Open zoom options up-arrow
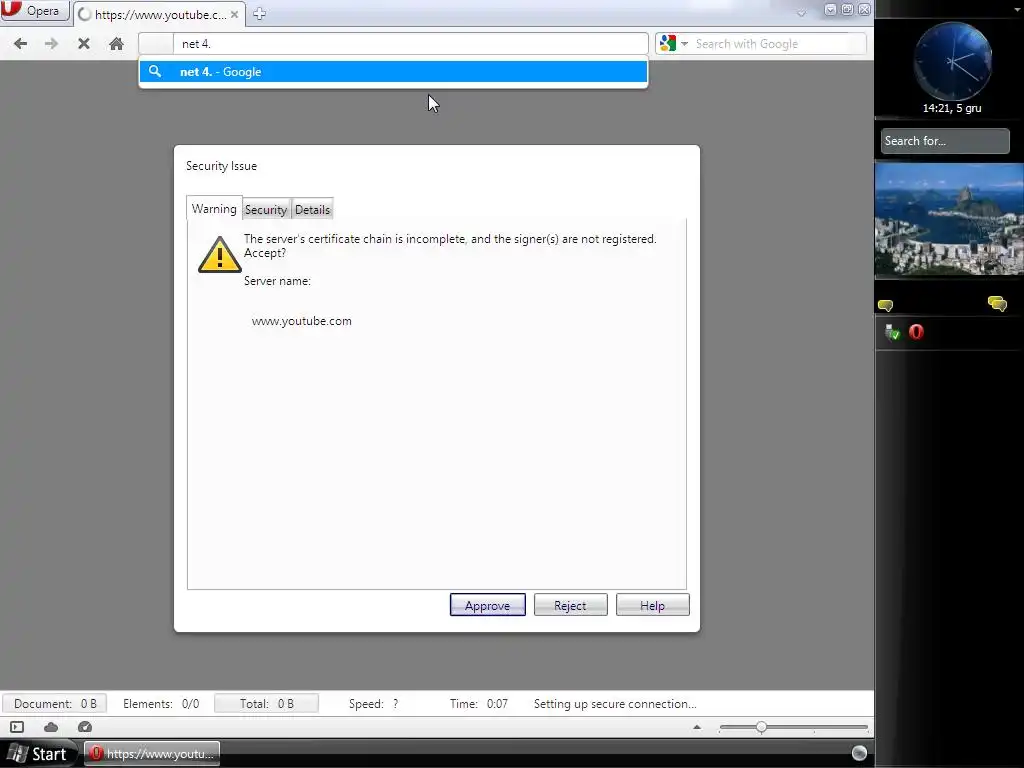 point(697,727)
